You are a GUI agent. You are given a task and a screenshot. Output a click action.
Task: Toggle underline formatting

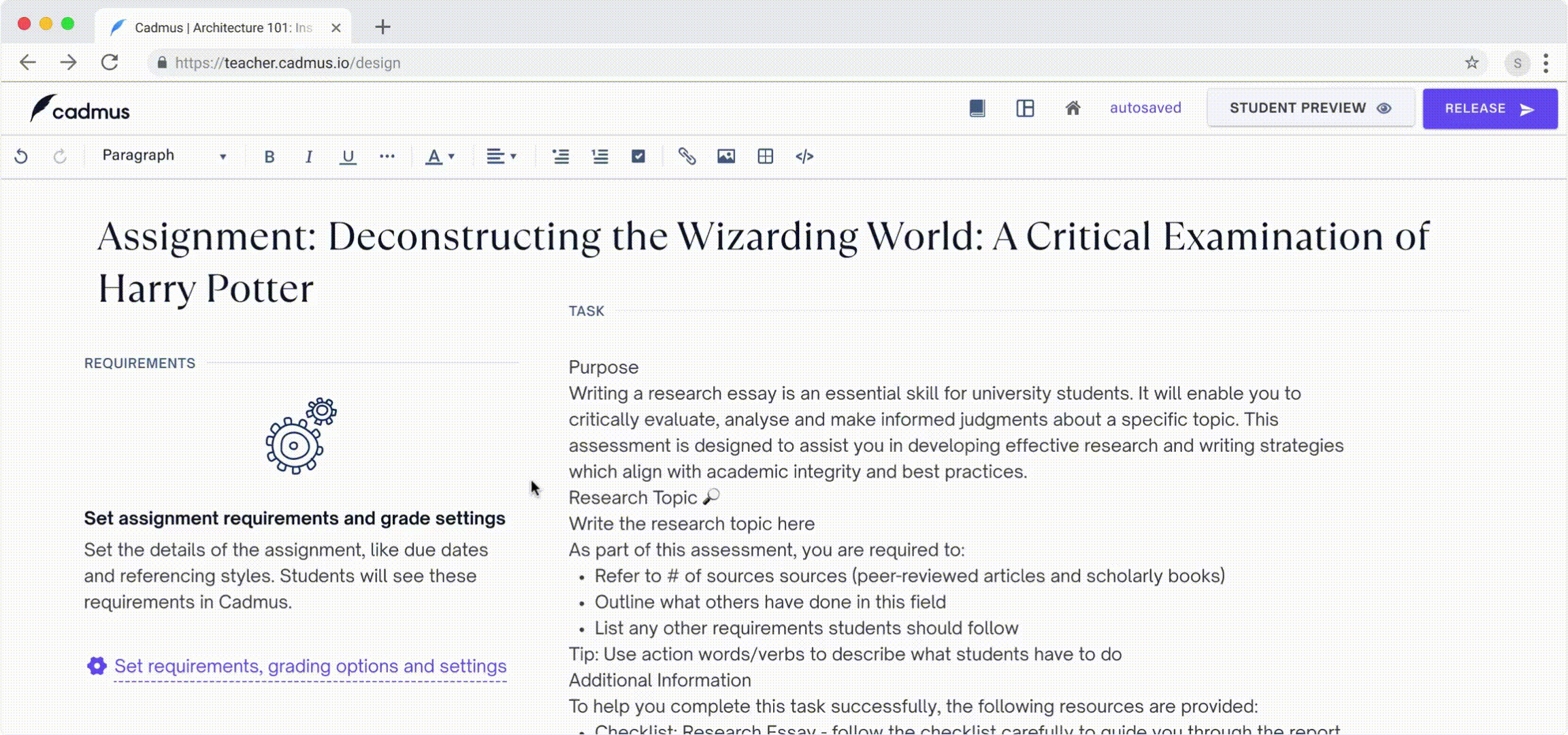click(348, 157)
